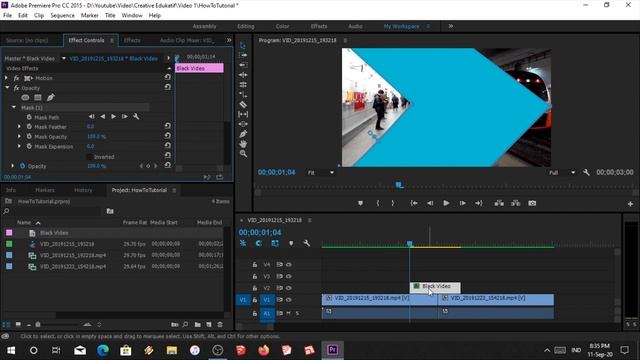
Task: Sort Project panel by Name column
Action: pos(24,222)
